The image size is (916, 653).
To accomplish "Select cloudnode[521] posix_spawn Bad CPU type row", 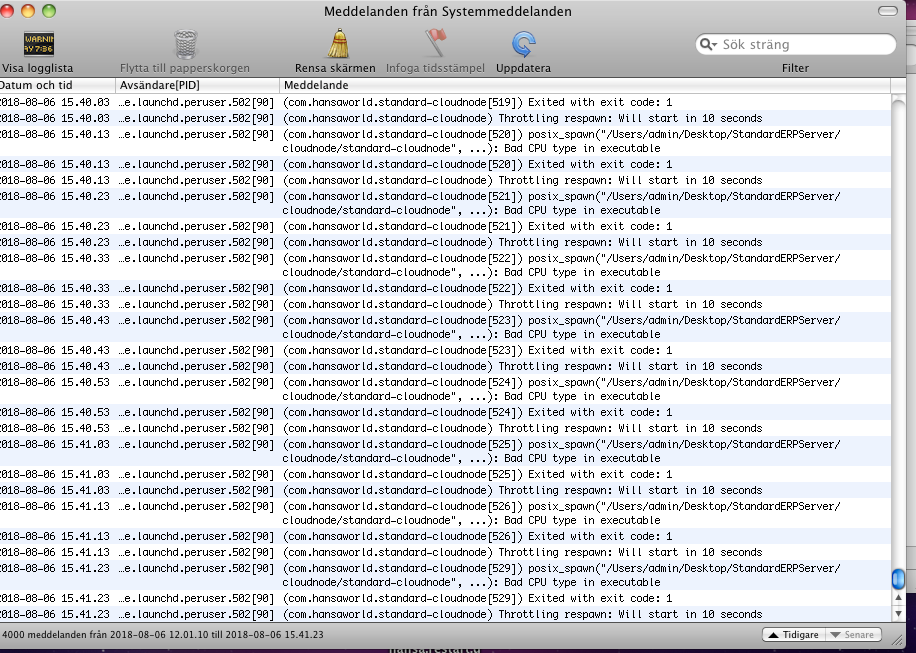I will (445, 203).
